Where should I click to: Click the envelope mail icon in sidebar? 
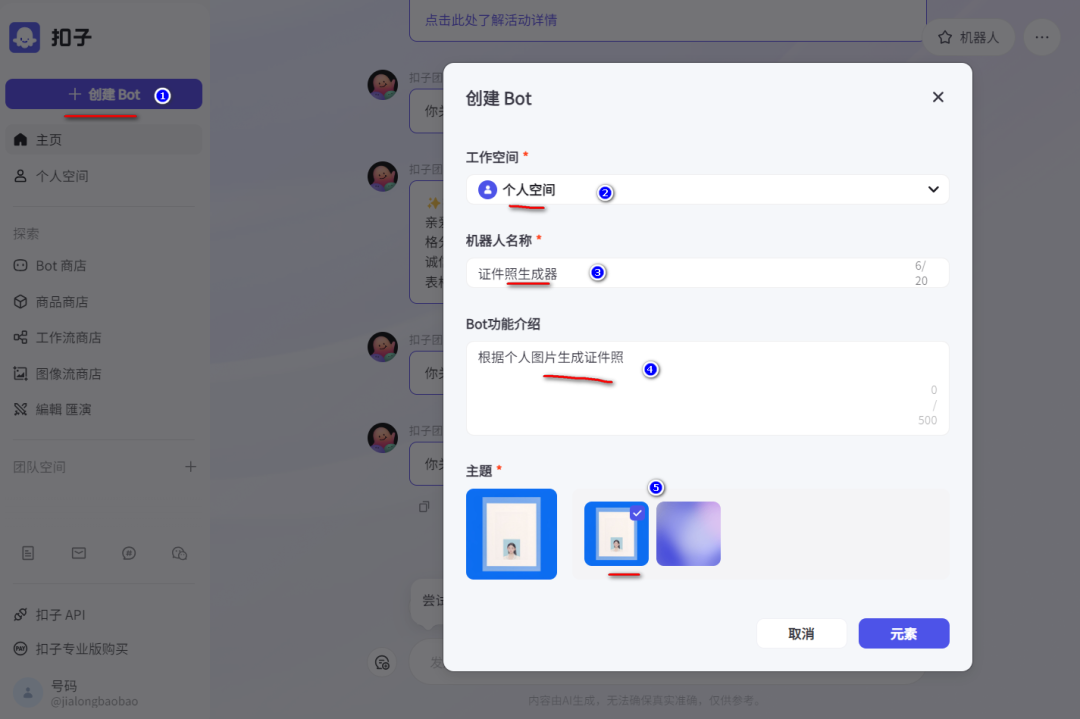[x=79, y=553]
